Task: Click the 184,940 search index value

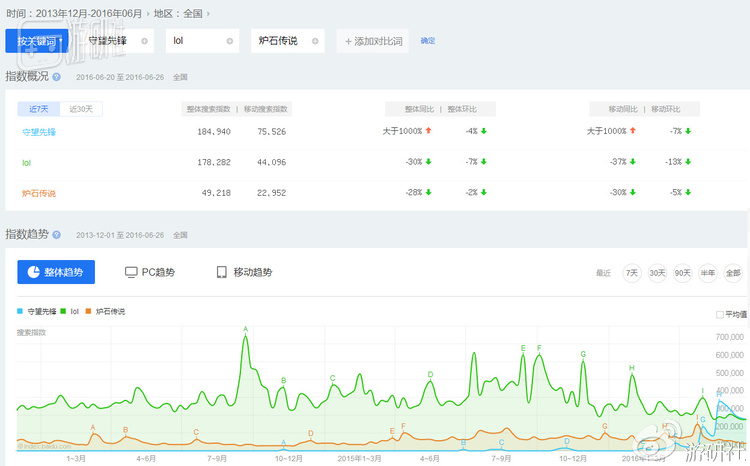Action: pyautogui.click(x=214, y=132)
